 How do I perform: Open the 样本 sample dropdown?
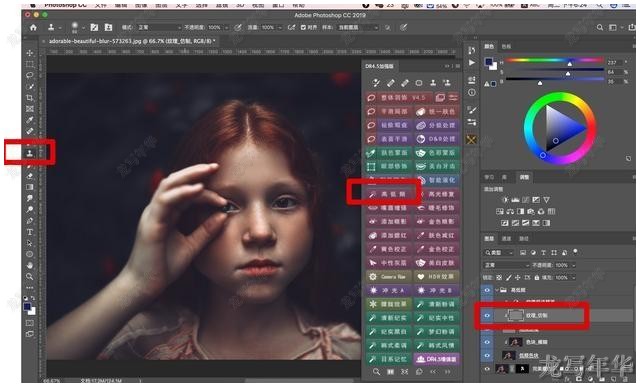[357, 27]
